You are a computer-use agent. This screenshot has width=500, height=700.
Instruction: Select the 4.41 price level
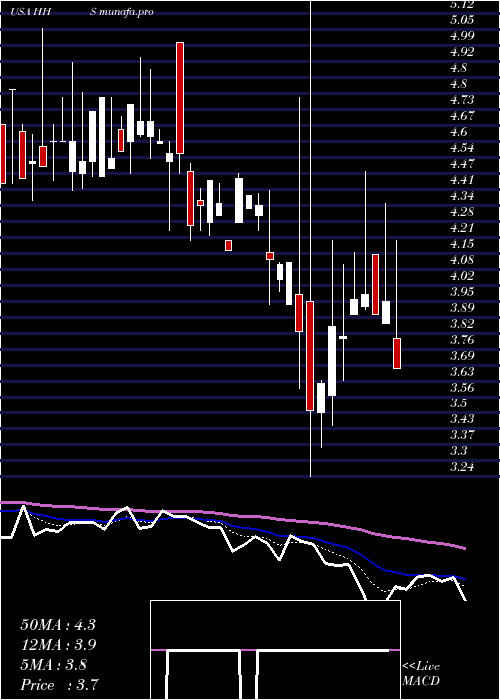tap(462, 180)
